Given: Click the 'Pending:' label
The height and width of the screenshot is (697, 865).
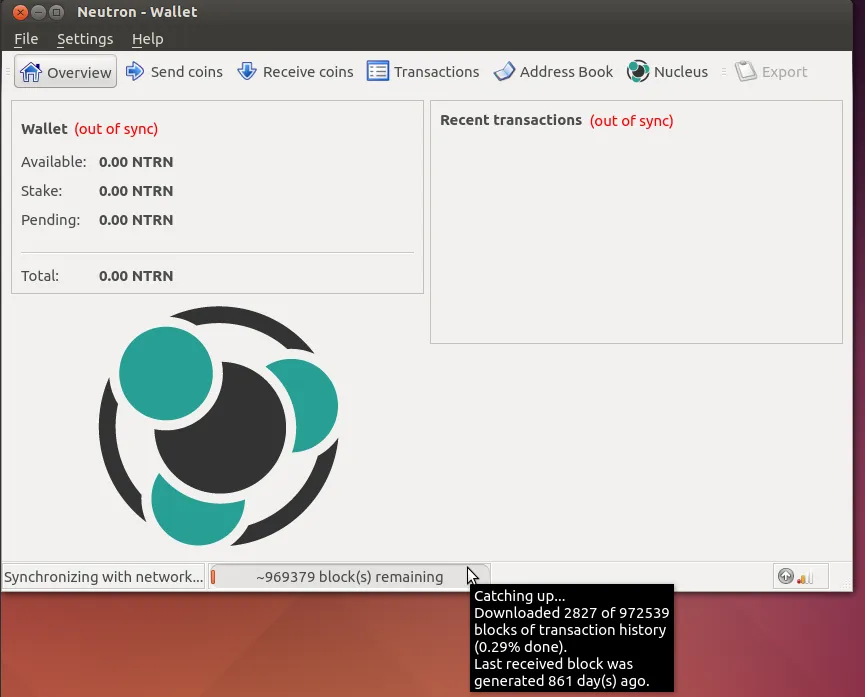Looking at the screenshot, I should 50,220.
